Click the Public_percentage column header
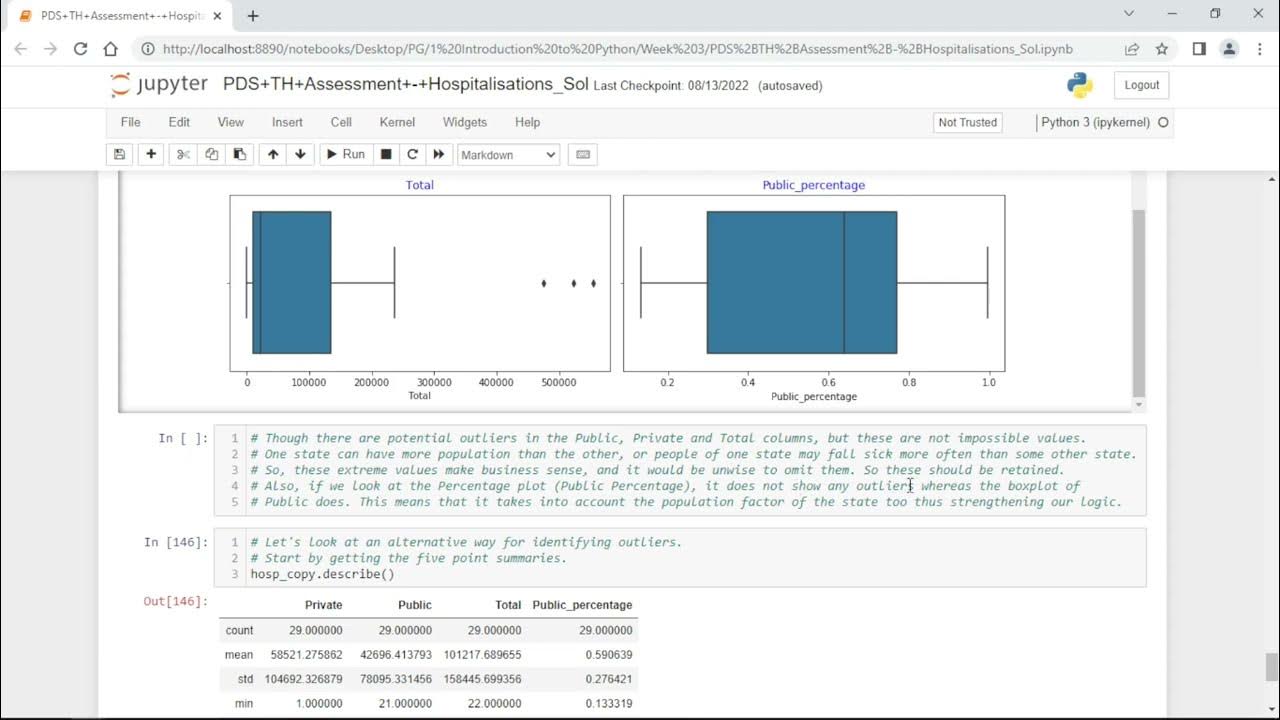This screenshot has width=1280, height=720. 582,605
